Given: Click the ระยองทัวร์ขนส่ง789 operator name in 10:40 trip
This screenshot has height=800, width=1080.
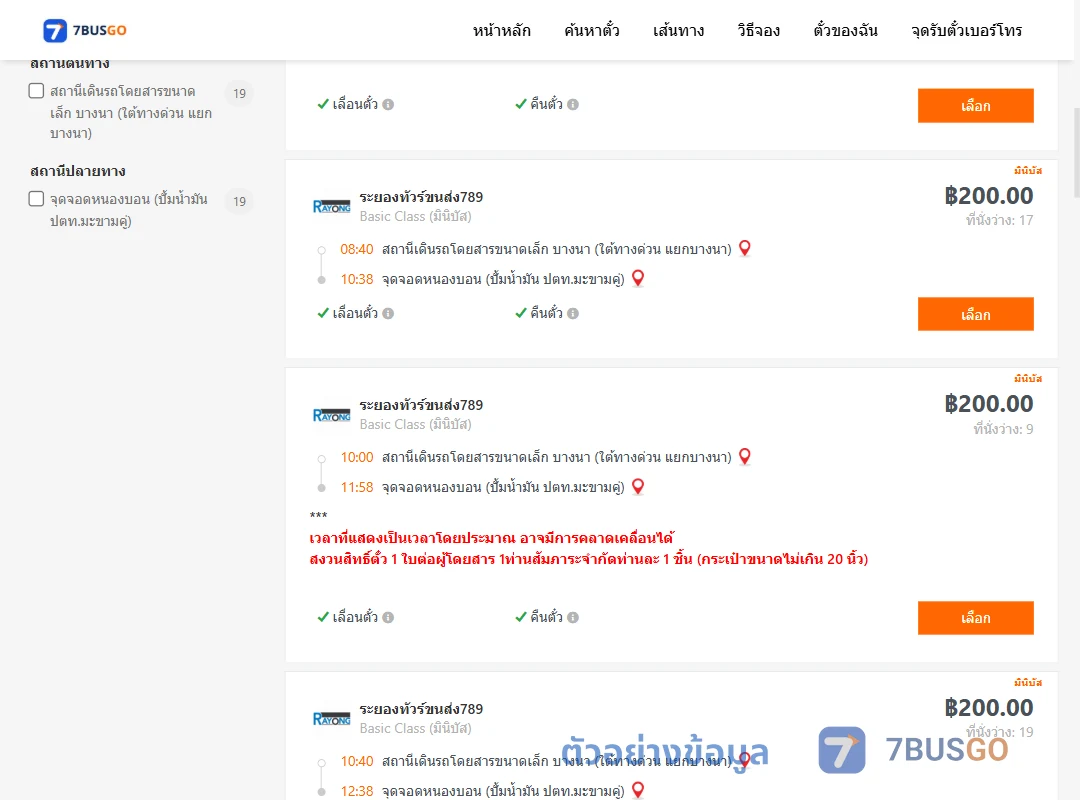Looking at the screenshot, I should pos(421,709).
